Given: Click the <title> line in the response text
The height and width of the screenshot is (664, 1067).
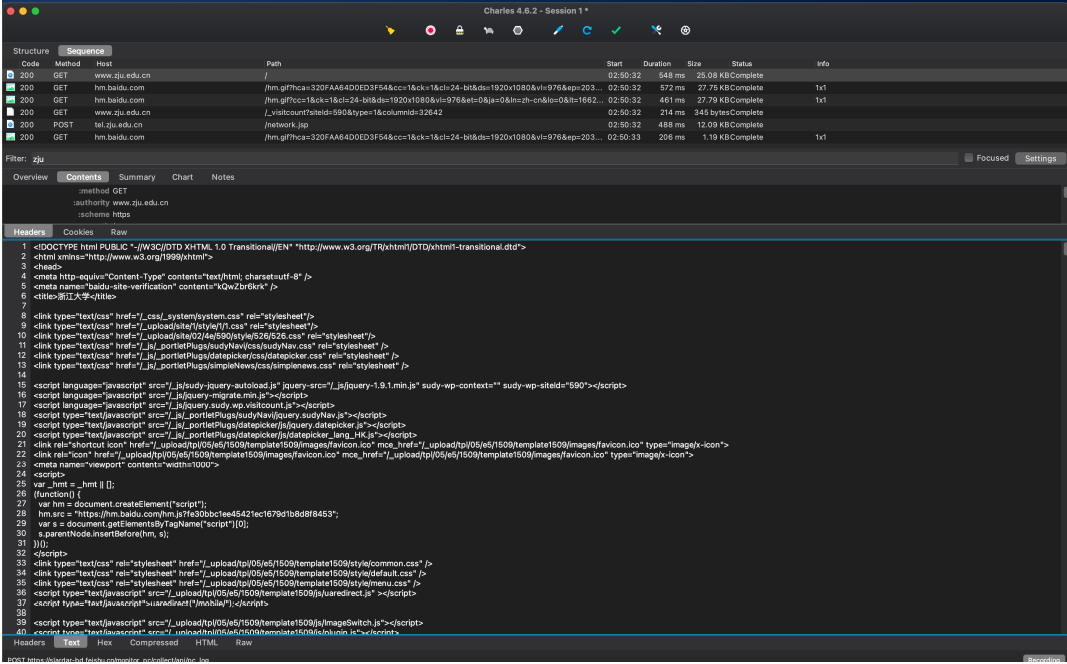Looking at the screenshot, I should click(75, 297).
